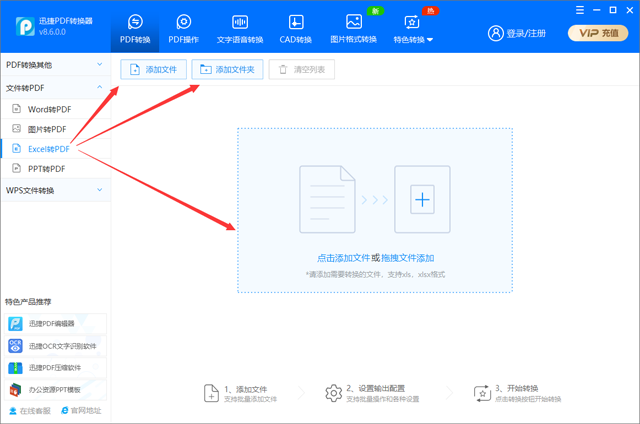Select 图片转PDF in sidebar

[x=56, y=129]
